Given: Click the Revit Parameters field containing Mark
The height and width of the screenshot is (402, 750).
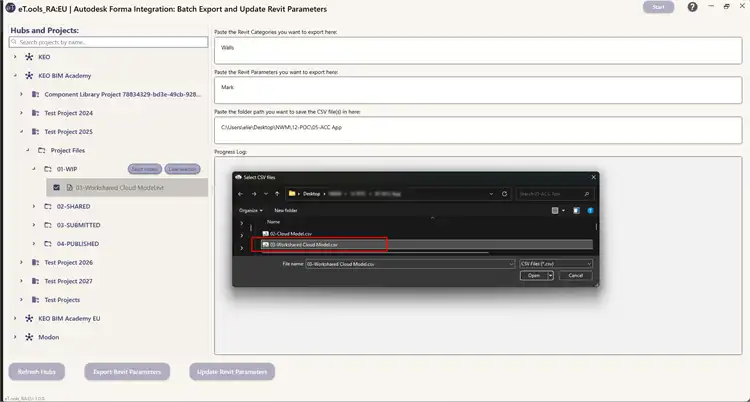Looking at the screenshot, I should (478, 90).
